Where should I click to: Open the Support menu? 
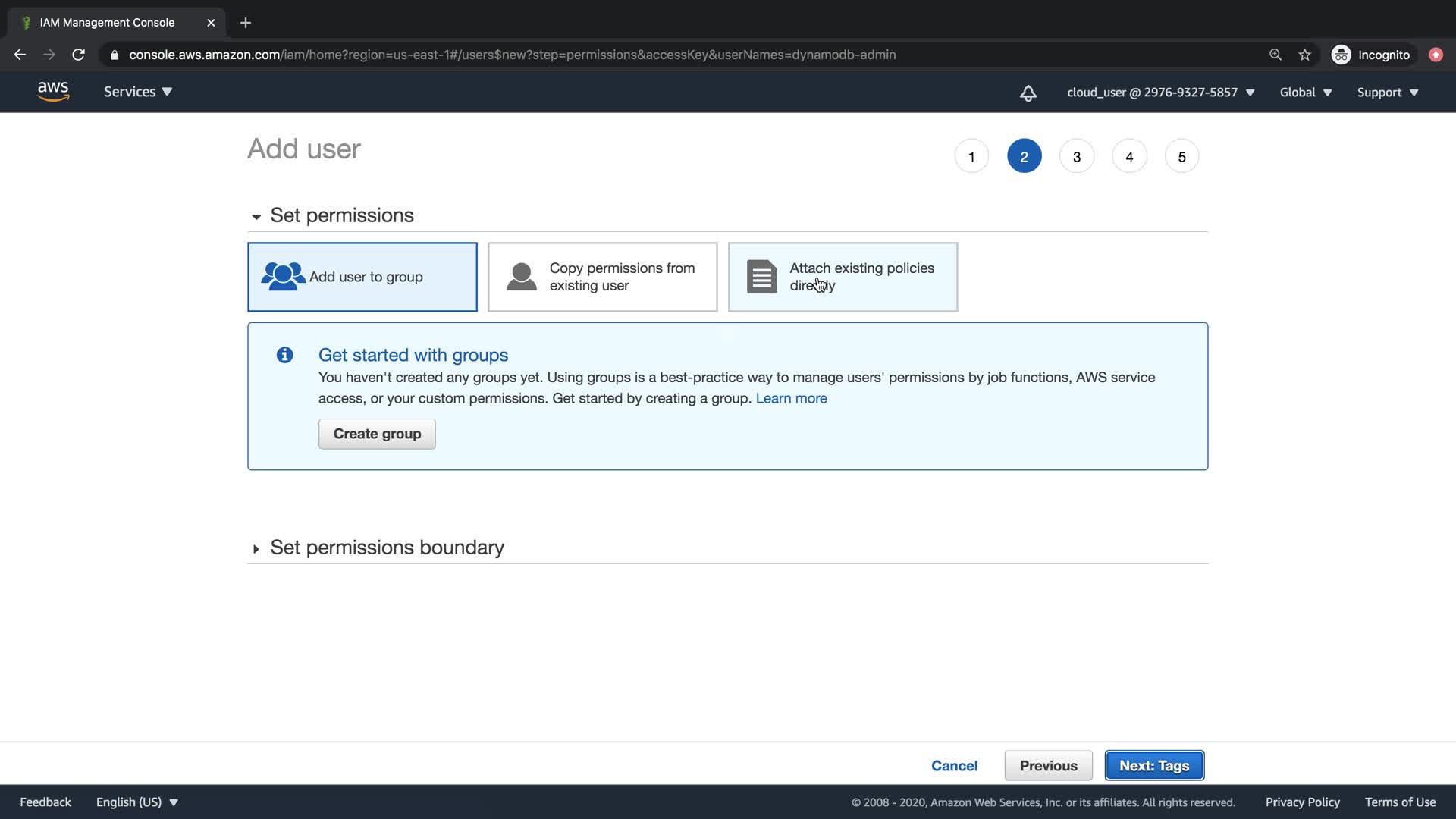[x=1387, y=93]
